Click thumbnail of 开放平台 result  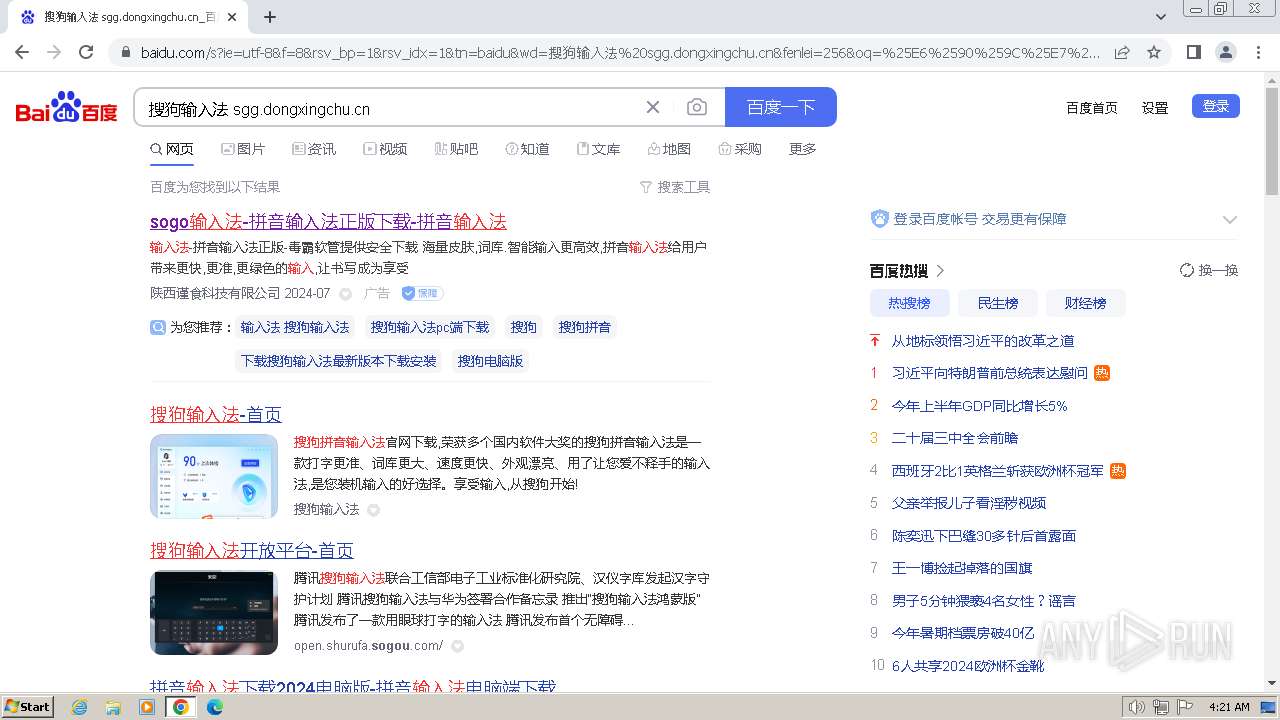(x=214, y=612)
